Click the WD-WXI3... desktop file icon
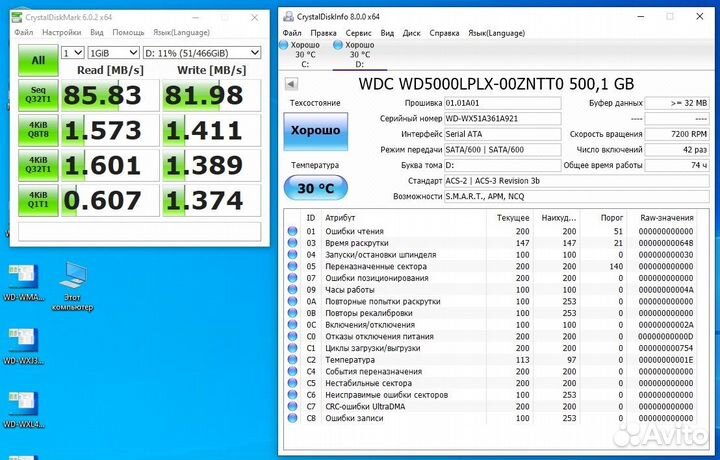This screenshot has height=460, width=720. (23, 347)
